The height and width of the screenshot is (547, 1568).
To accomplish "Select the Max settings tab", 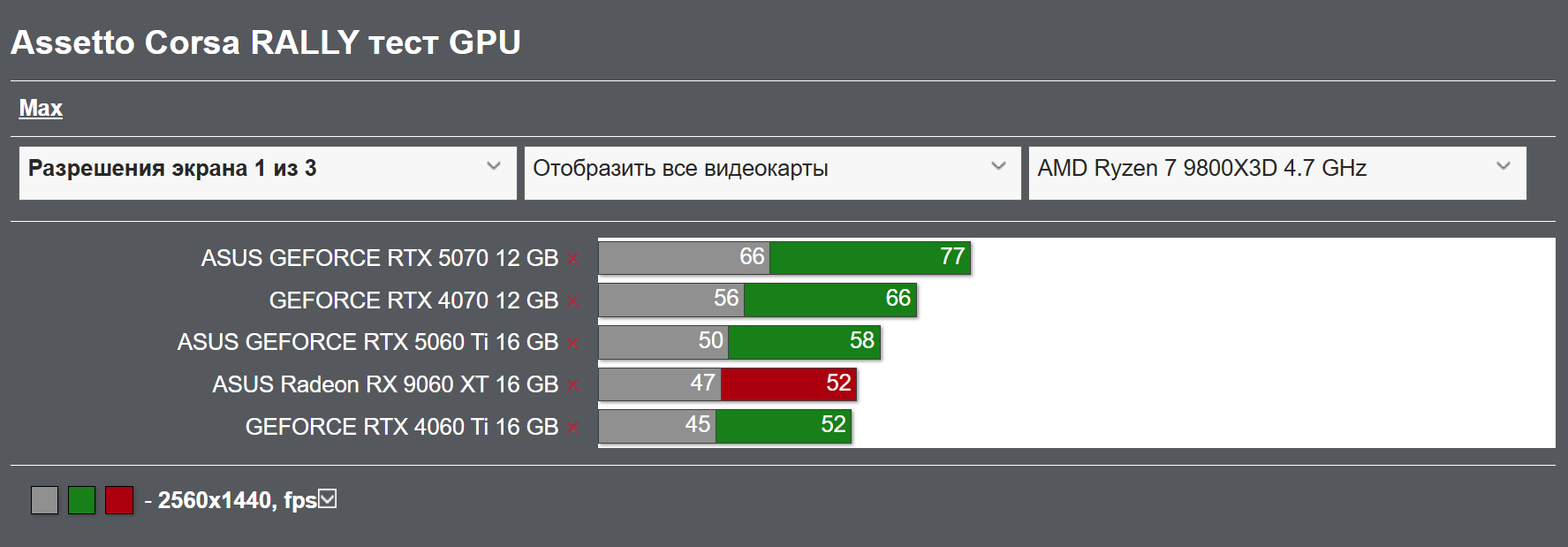I will pyautogui.click(x=41, y=109).
